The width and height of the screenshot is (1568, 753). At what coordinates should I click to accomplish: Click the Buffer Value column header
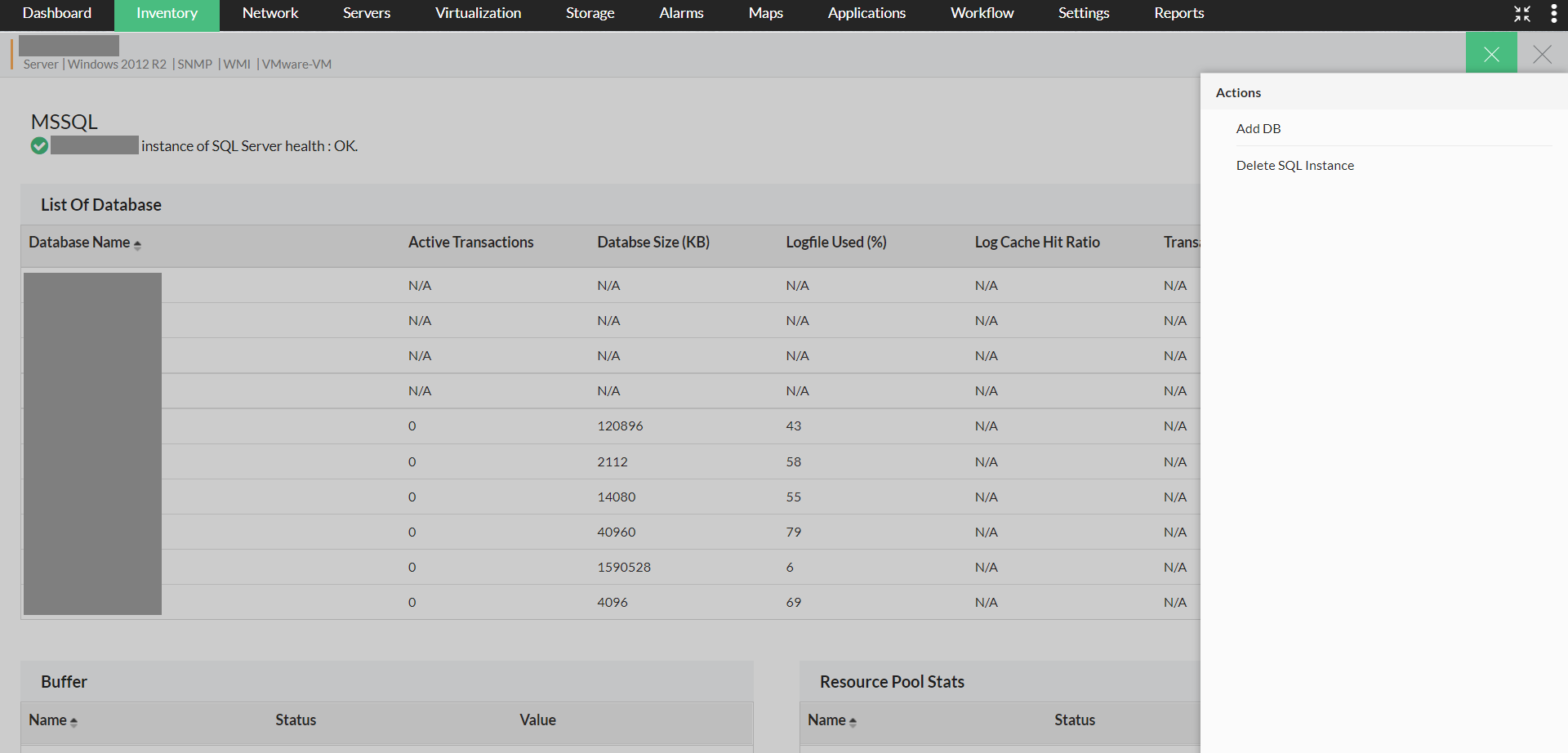[537, 720]
